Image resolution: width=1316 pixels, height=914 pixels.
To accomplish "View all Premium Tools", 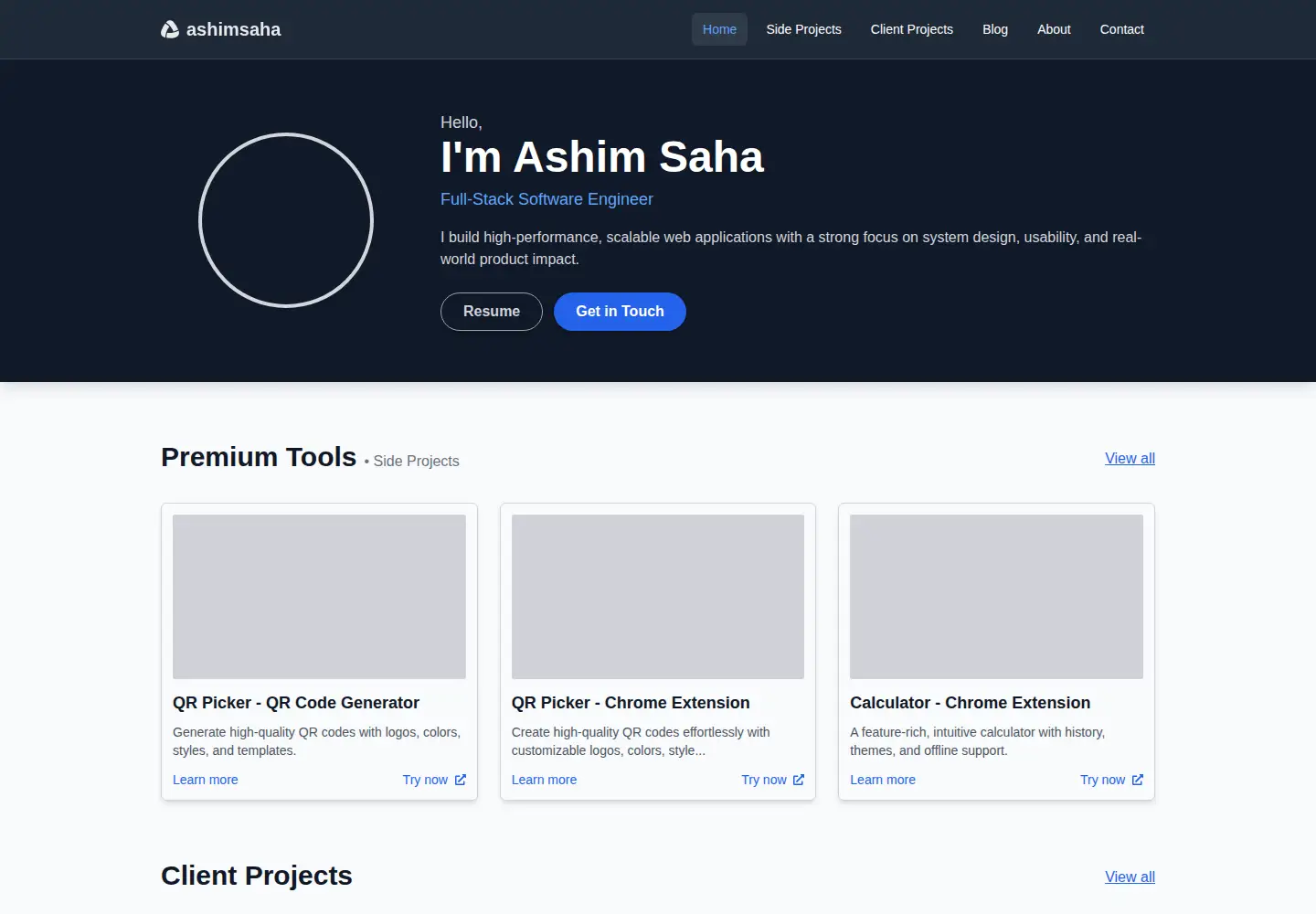I will point(1130,458).
